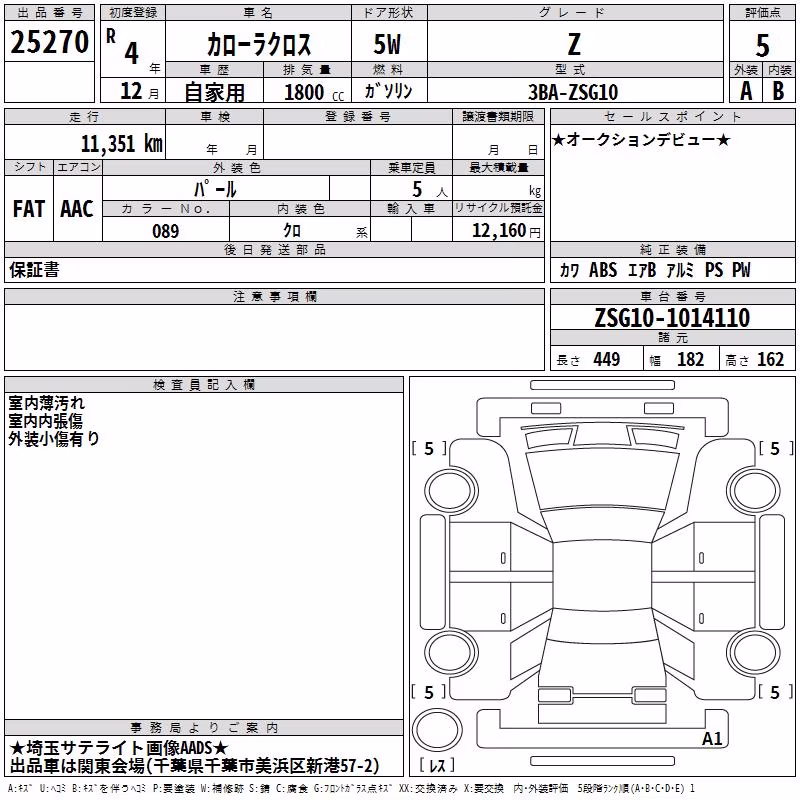Click the [レス] spare tire label
The height and width of the screenshot is (800, 800).
click(x=437, y=765)
